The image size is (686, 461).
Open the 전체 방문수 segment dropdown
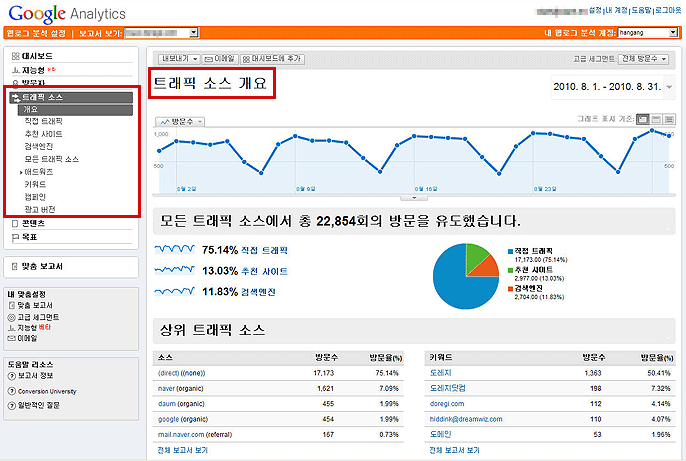(x=644, y=59)
